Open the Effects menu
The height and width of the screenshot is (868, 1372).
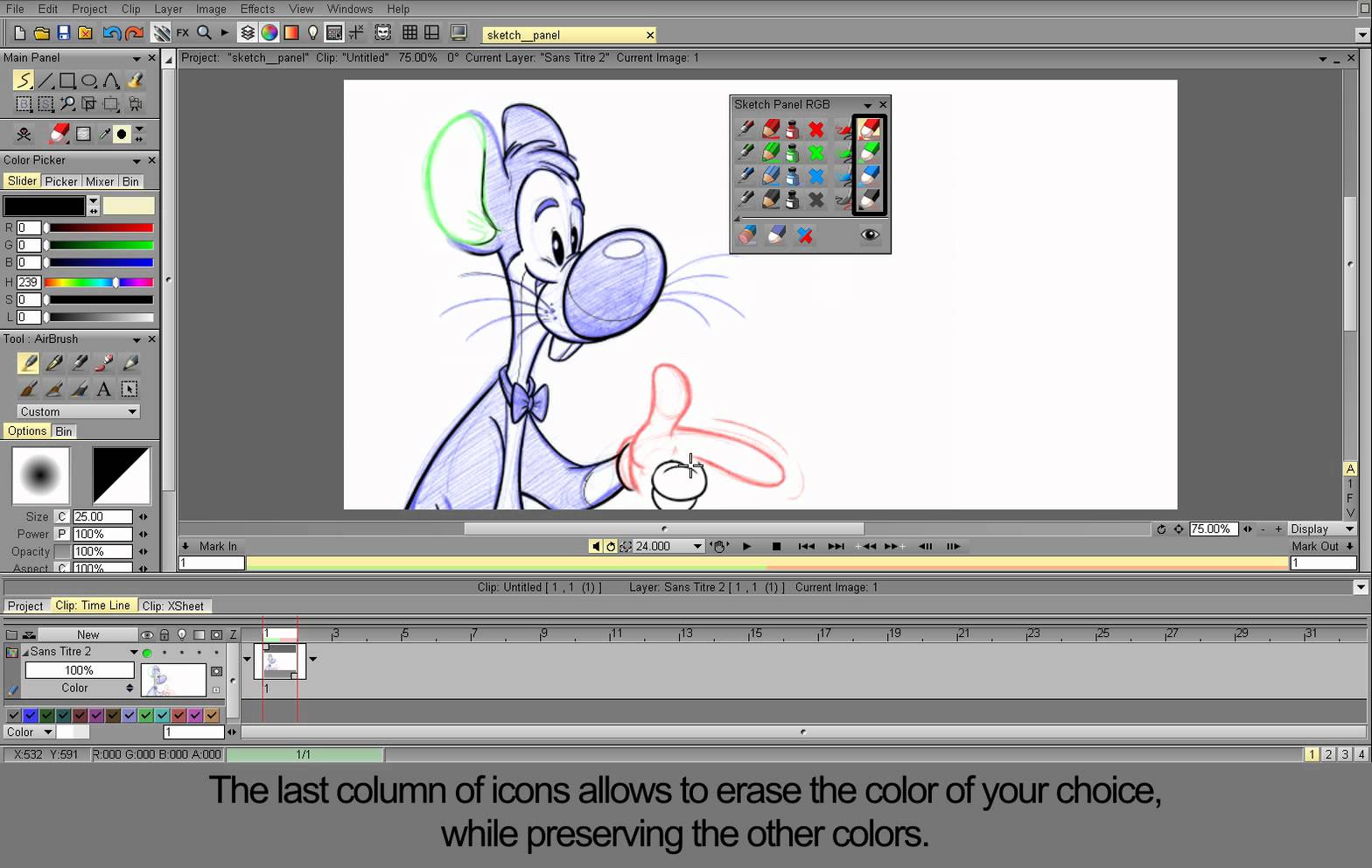pos(257,9)
